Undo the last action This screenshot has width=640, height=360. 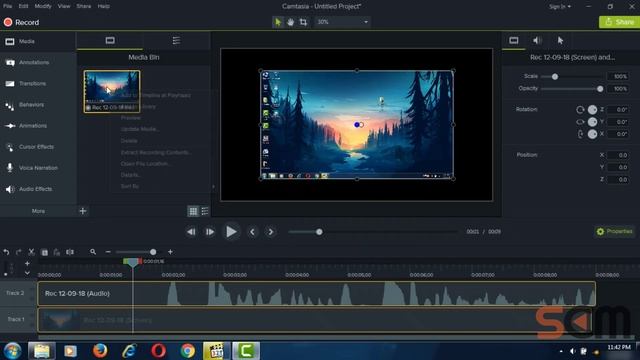point(6,252)
